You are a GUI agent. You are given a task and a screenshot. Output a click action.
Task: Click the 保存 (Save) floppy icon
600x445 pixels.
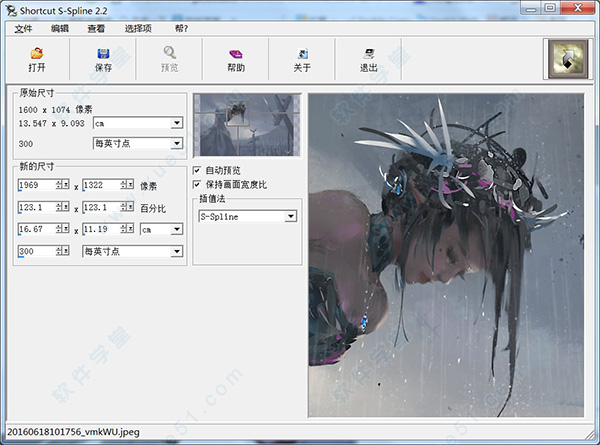[103, 53]
